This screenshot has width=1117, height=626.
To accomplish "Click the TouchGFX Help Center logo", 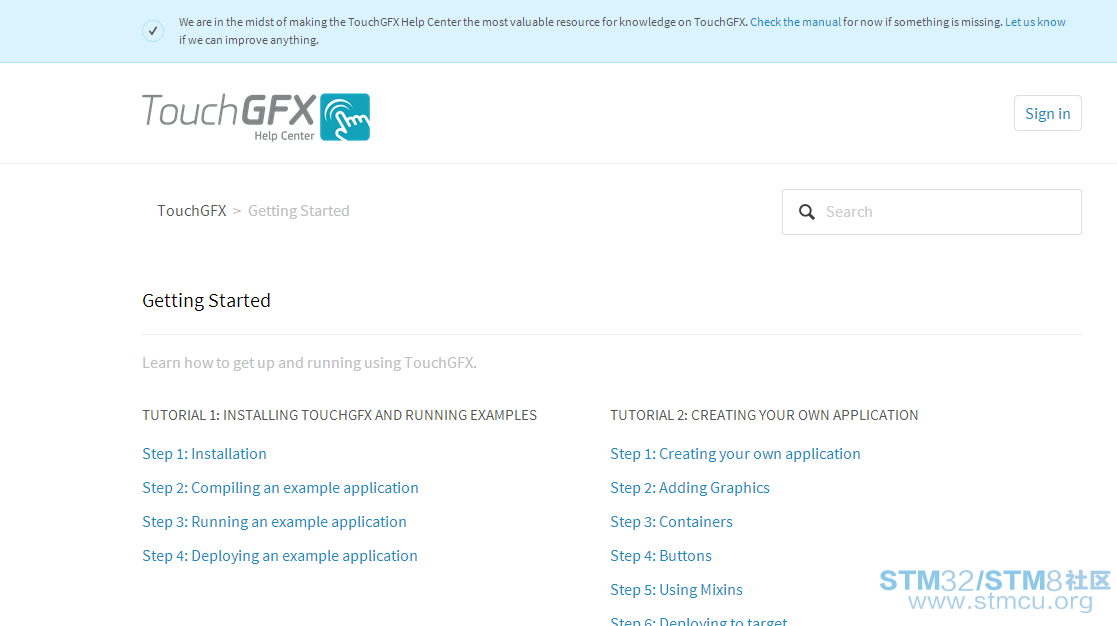I will [x=256, y=117].
